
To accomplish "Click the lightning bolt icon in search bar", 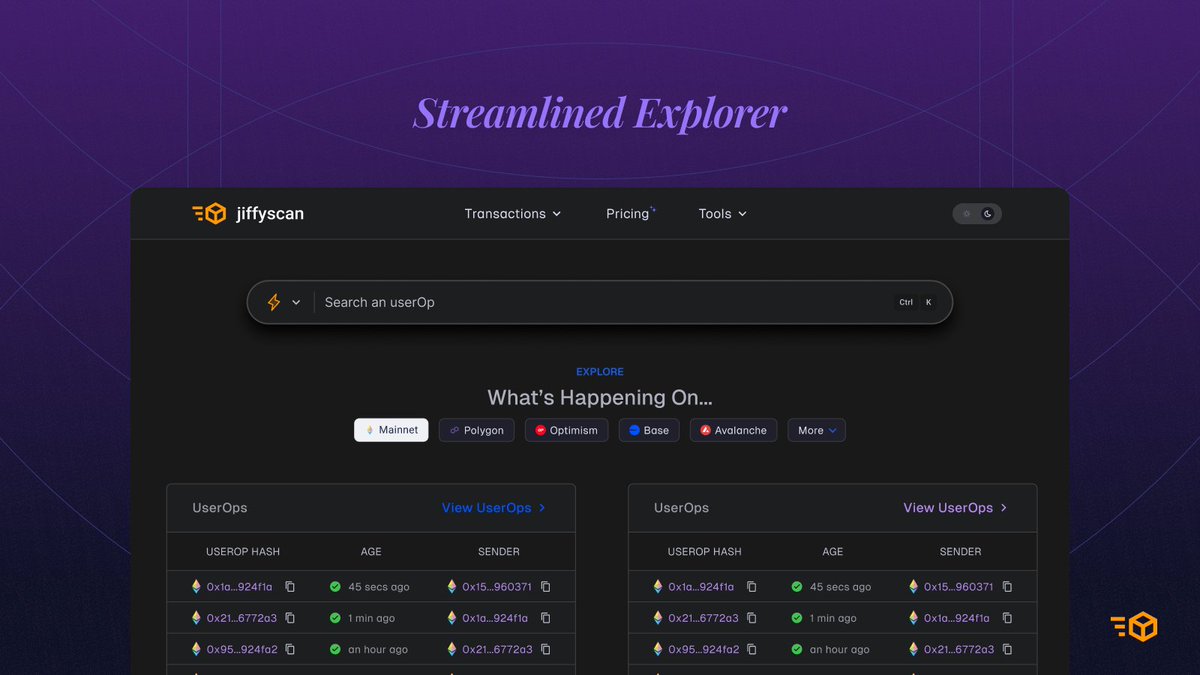I will tap(273, 302).
